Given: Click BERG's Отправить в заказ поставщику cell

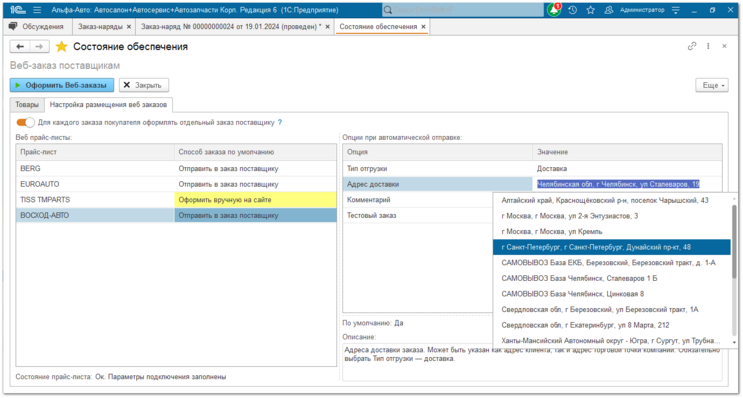Looking at the screenshot, I should [x=255, y=169].
